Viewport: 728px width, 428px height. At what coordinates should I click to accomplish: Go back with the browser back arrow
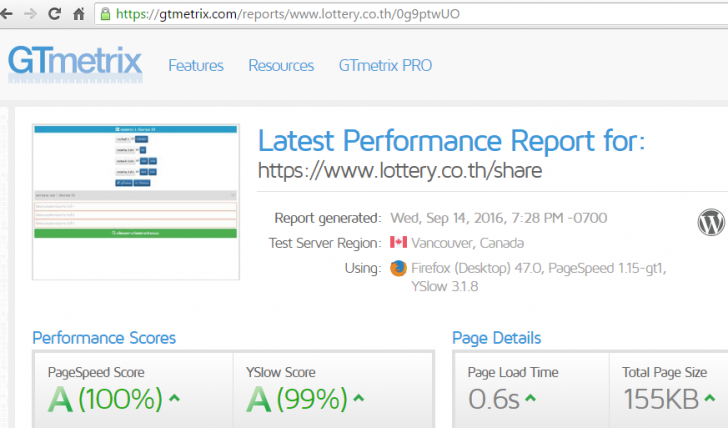[6, 14]
